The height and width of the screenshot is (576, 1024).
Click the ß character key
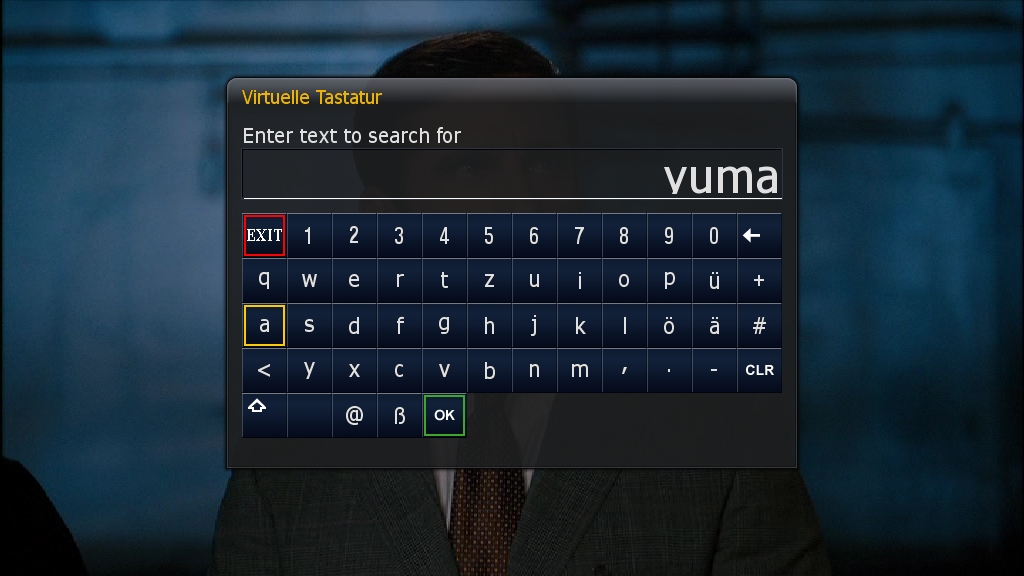point(400,415)
